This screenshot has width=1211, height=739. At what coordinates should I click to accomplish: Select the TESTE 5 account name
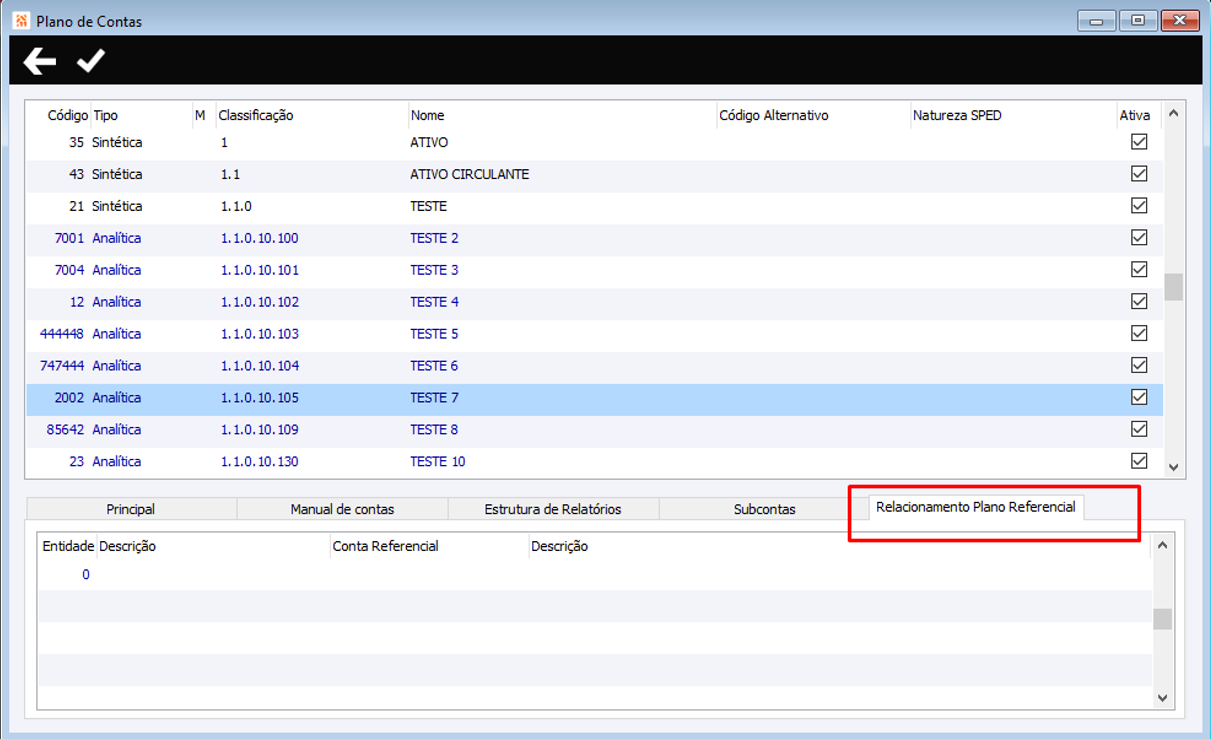434,334
